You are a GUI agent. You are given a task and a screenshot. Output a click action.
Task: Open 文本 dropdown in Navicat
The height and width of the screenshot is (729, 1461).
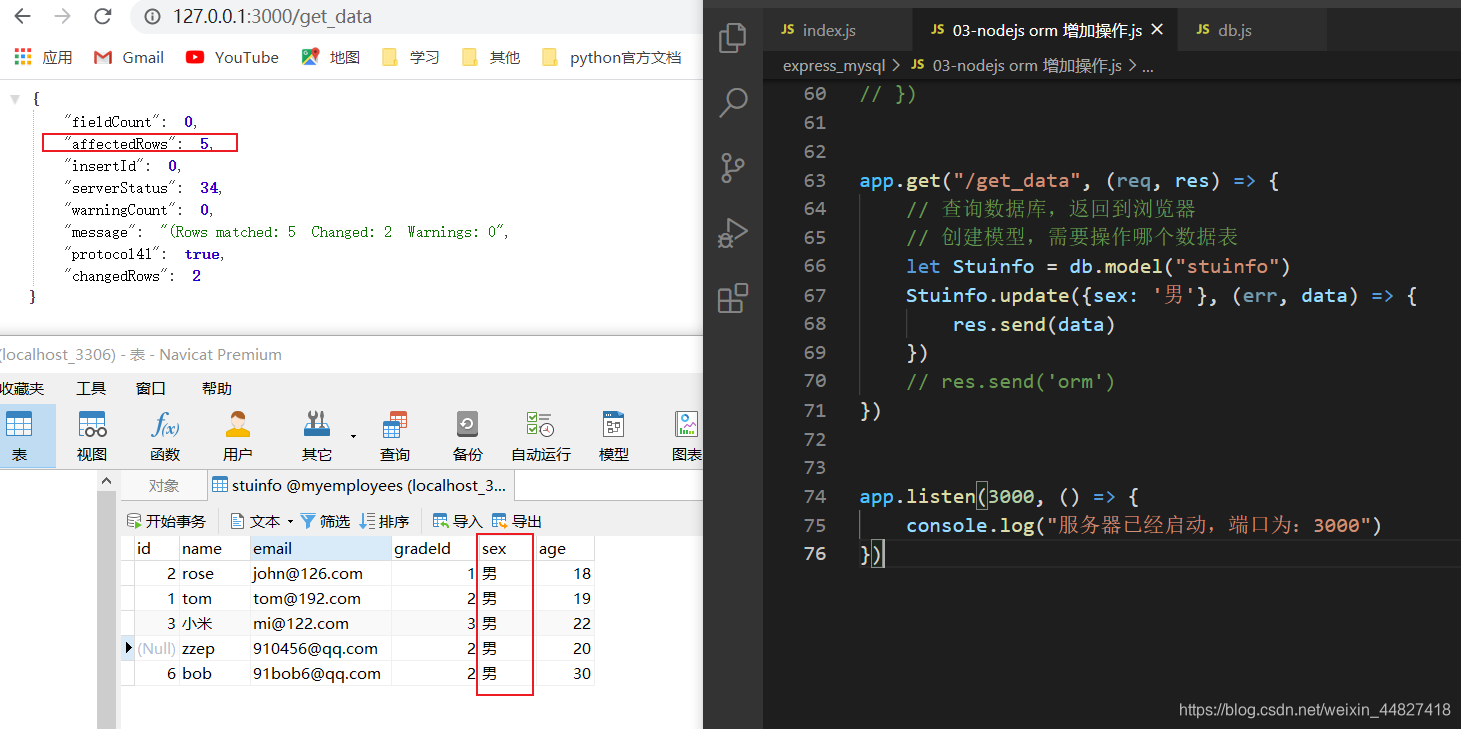262,521
